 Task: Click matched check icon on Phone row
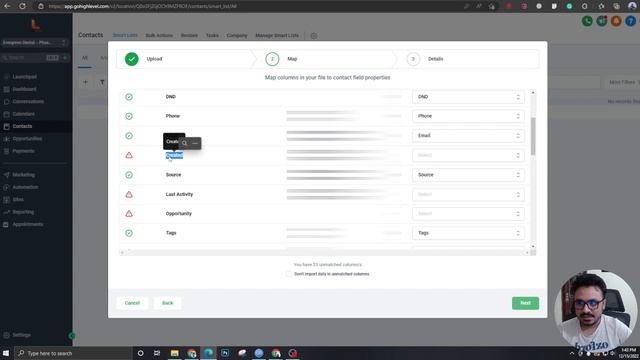129,116
